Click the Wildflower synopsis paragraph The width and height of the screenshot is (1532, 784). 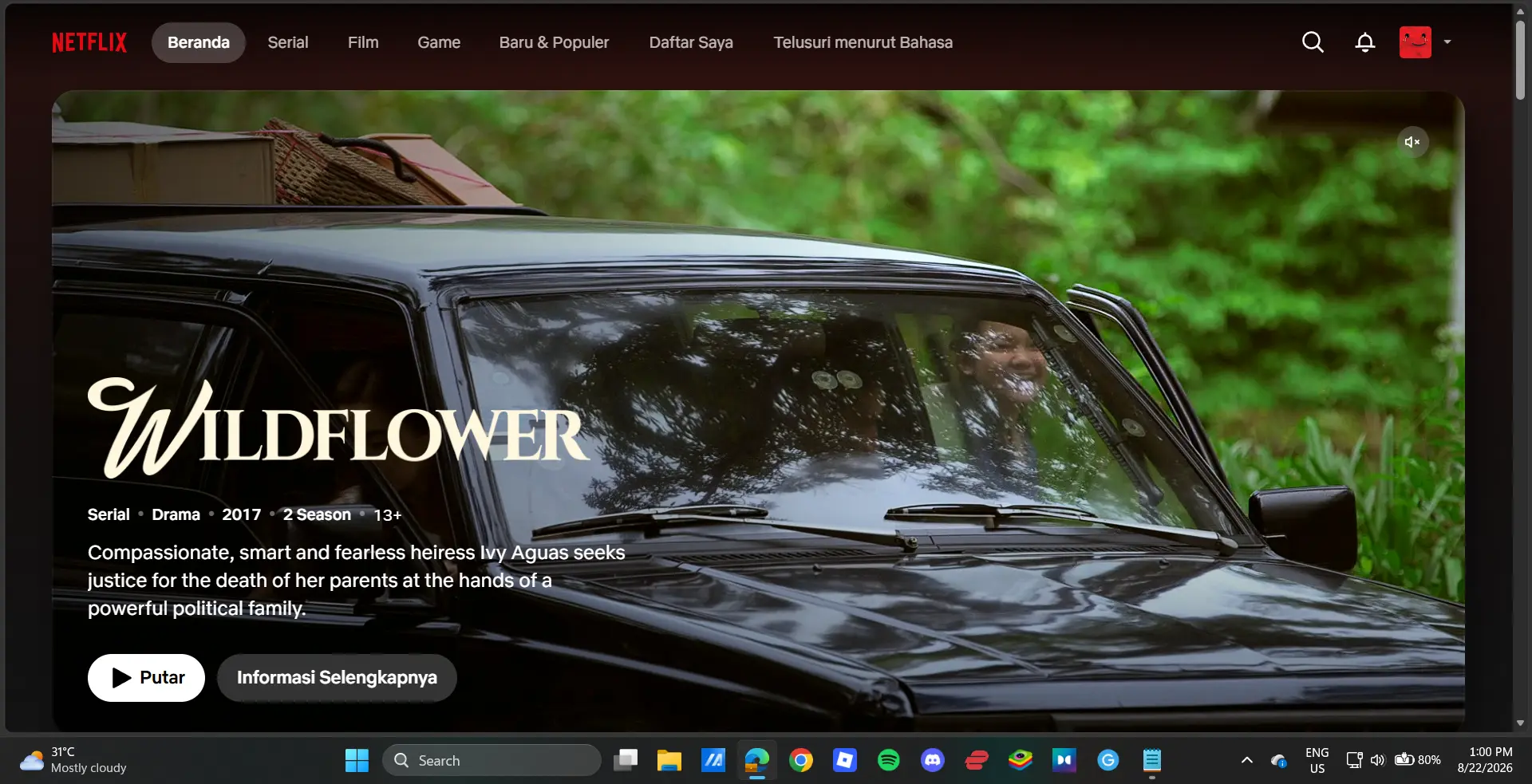click(357, 581)
